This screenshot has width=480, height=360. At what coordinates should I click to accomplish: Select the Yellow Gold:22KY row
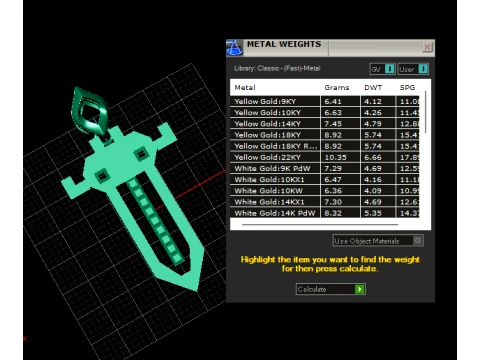tap(324, 157)
